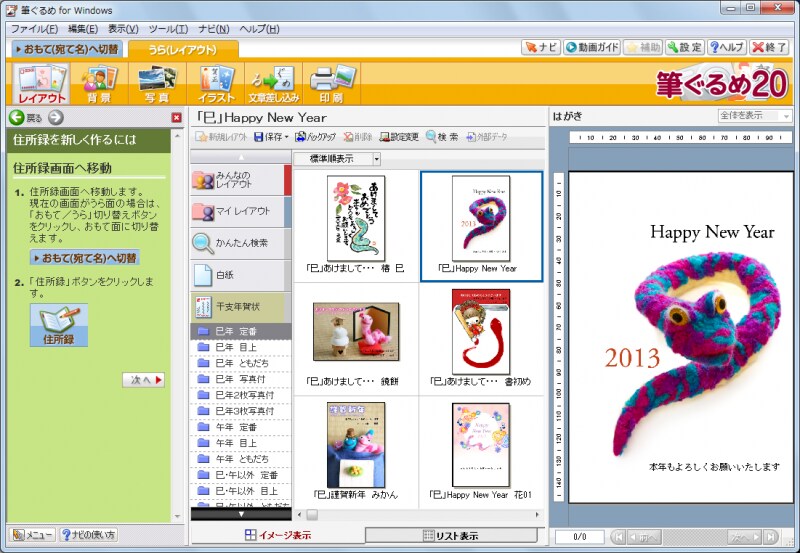Screen dimensions: 800x553
Task: Select the イラスト (Illustration) icon
Action: (x=216, y=84)
